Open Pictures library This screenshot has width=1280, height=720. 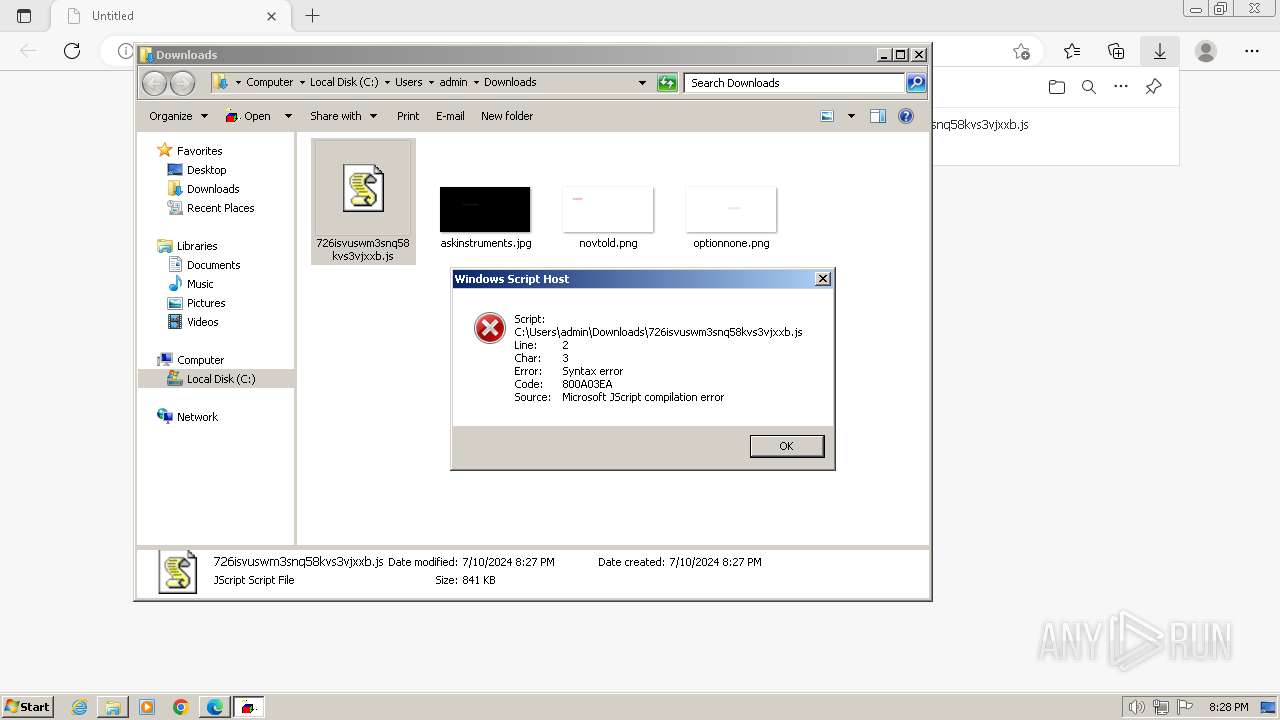click(206, 303)
